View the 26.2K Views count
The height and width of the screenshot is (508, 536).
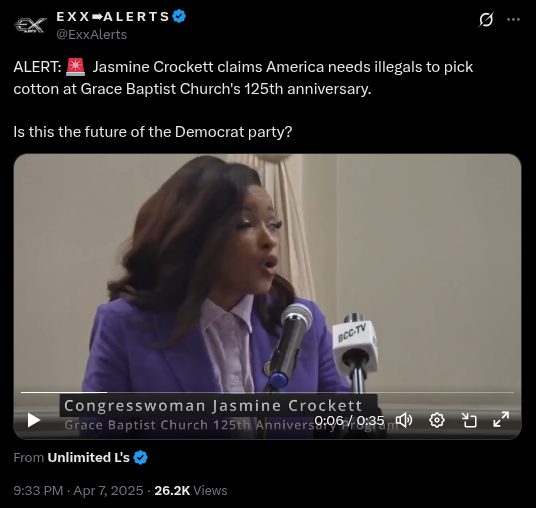191,491
